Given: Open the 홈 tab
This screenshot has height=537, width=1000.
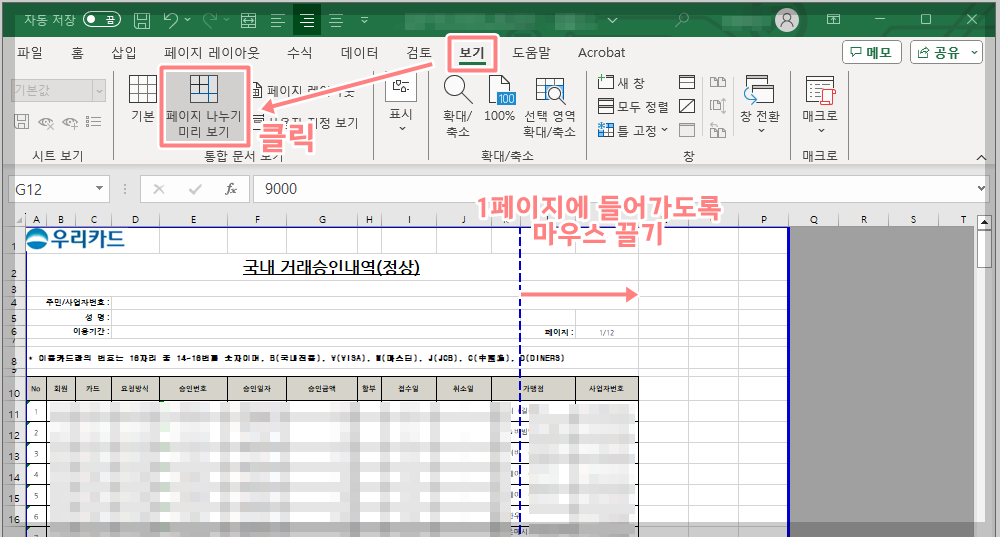Looking at the screenshot, I should [77, 52].
